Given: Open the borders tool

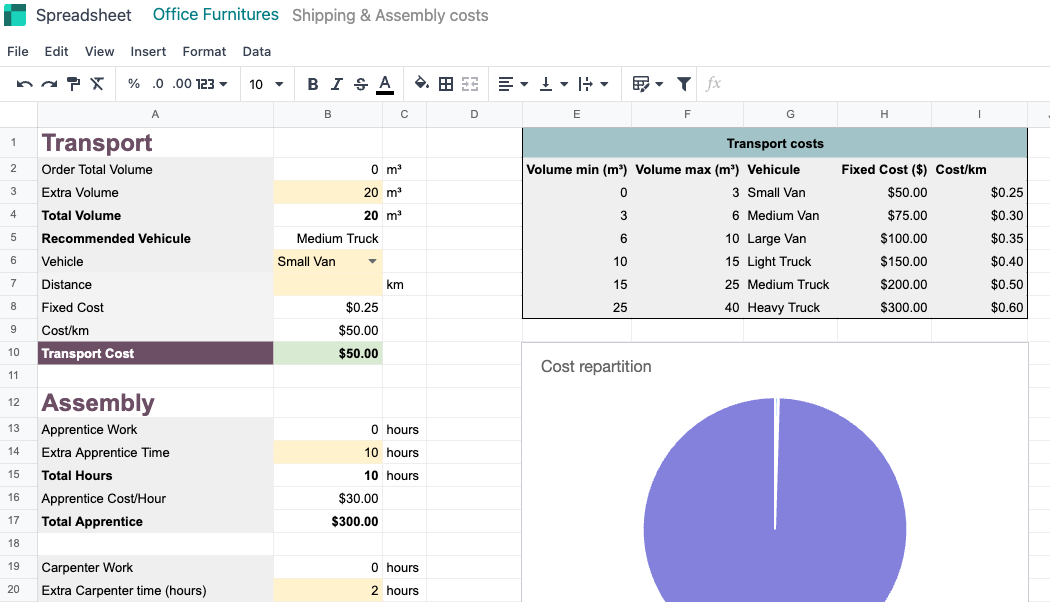Looking at the screenshot, I should tap(446, 84).
